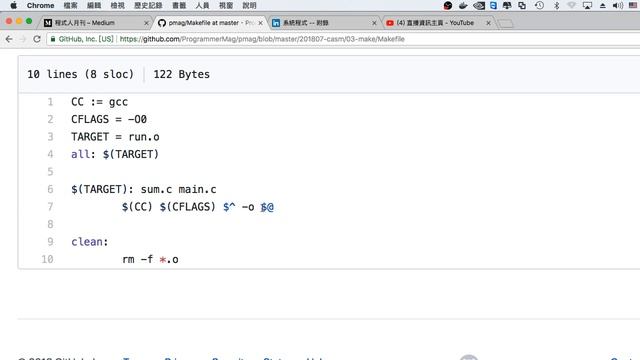
Task: Open a new tab with the new-tab button
Action: click(x=505, y=23)
